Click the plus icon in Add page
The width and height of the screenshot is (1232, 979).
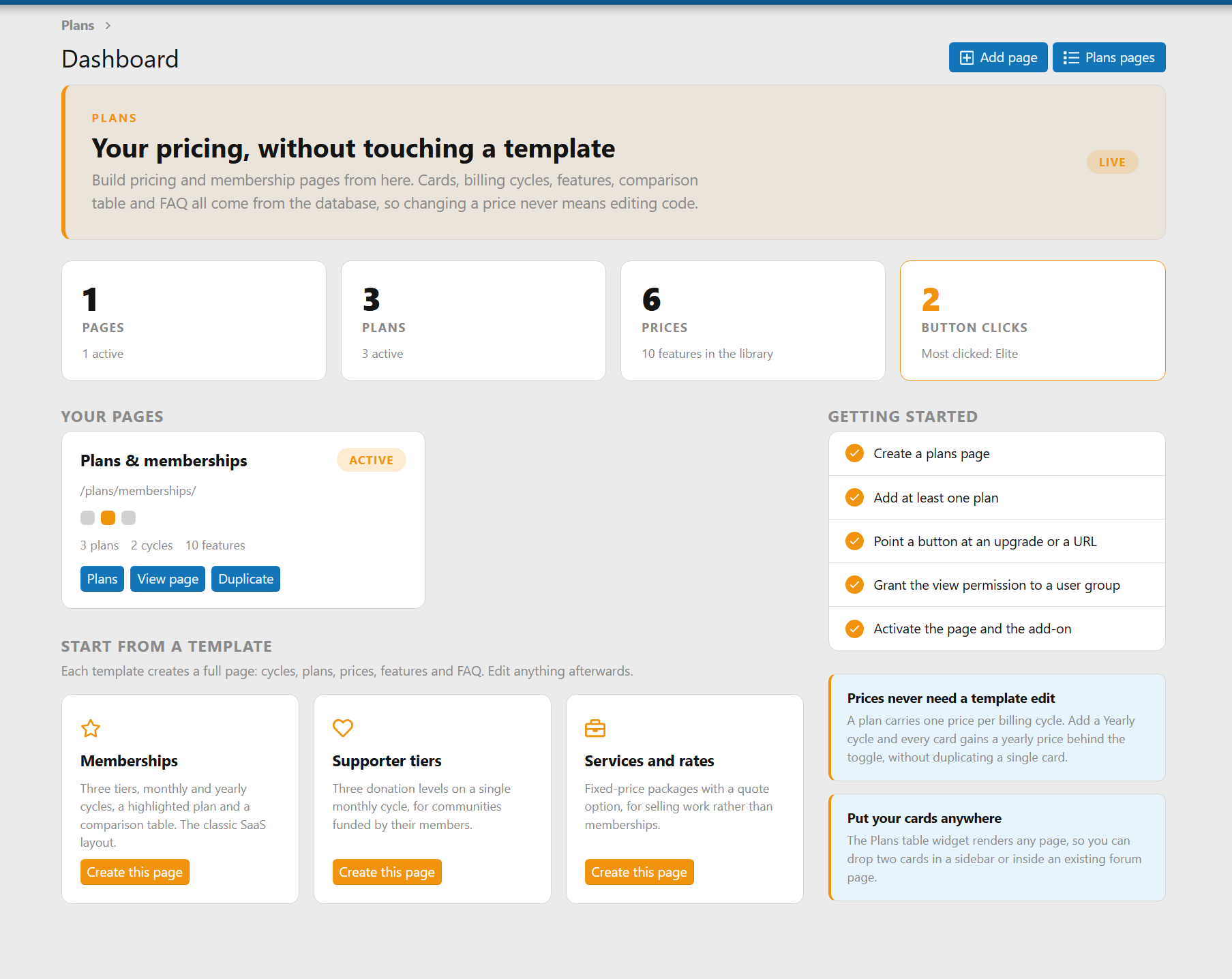[967, 58]
